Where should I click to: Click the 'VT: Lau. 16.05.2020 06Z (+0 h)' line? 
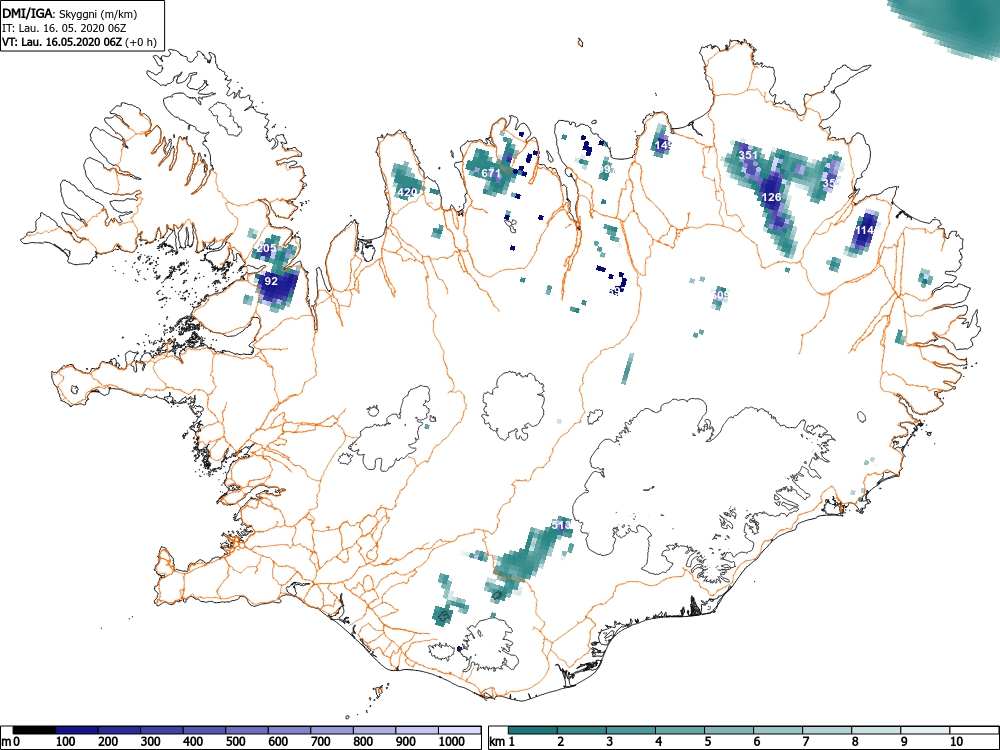79,42
